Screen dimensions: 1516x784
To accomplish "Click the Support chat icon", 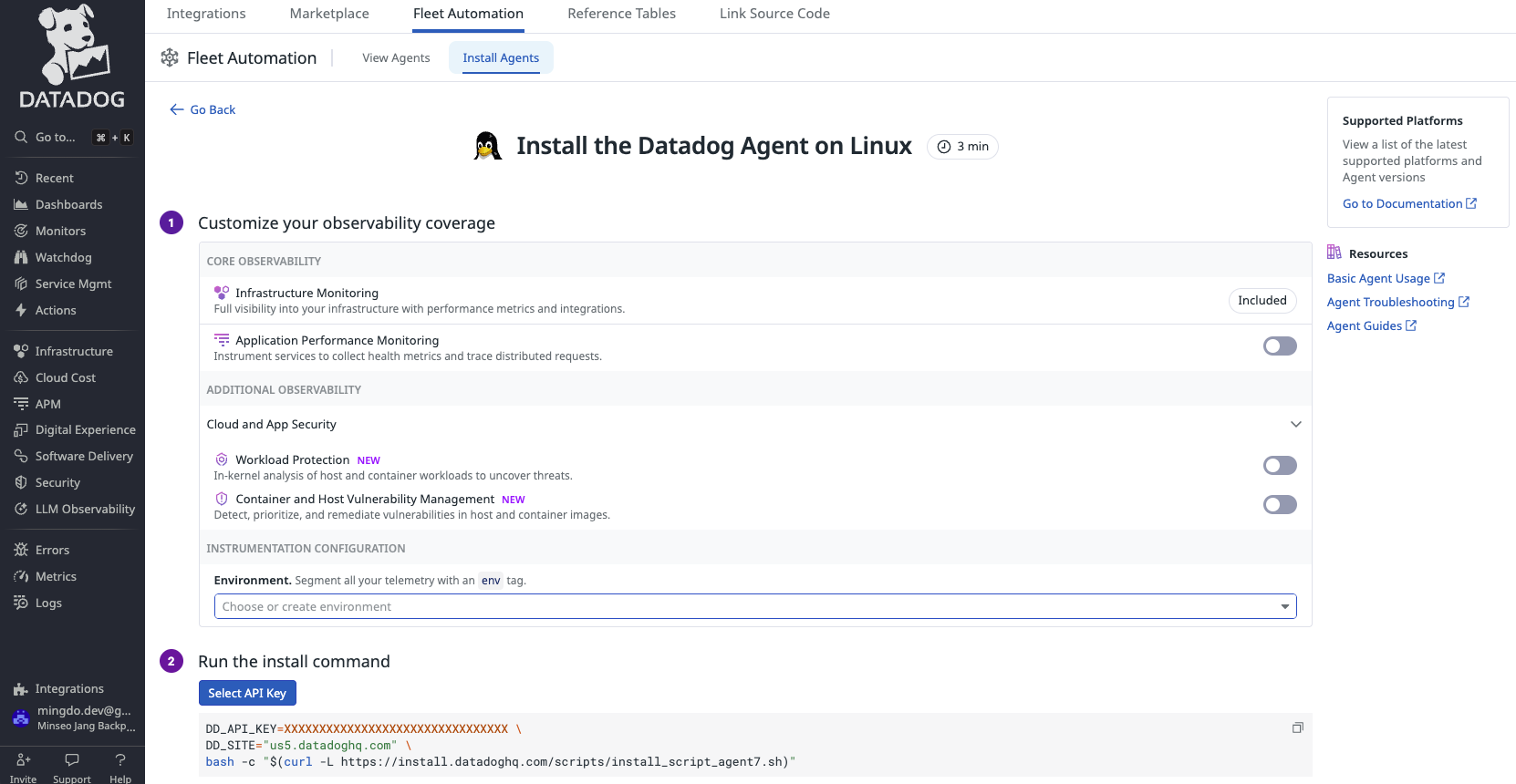I will [72, 759].
